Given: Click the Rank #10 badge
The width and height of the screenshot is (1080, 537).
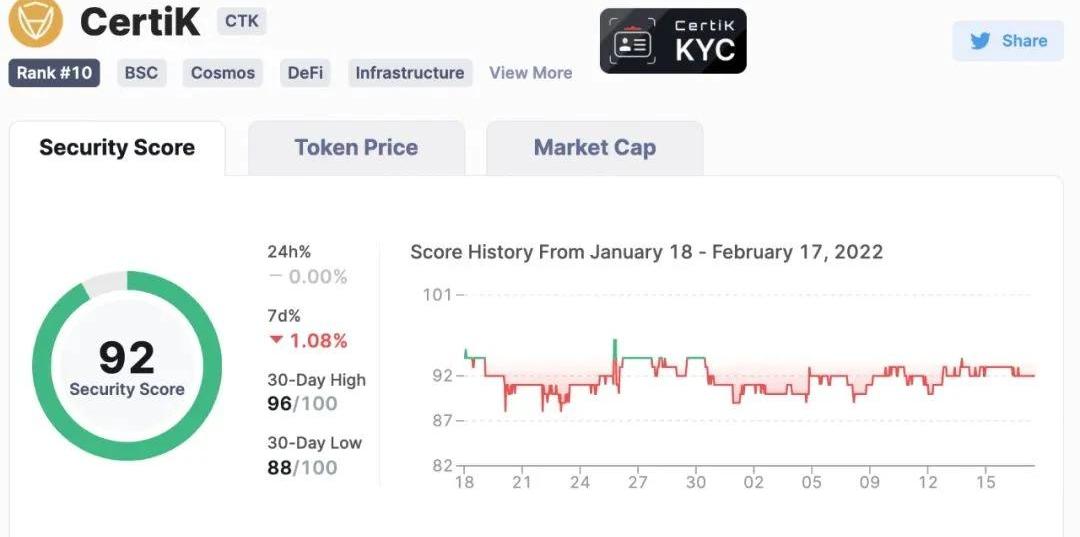Looking at the screenshot, I should click(54, 73).
